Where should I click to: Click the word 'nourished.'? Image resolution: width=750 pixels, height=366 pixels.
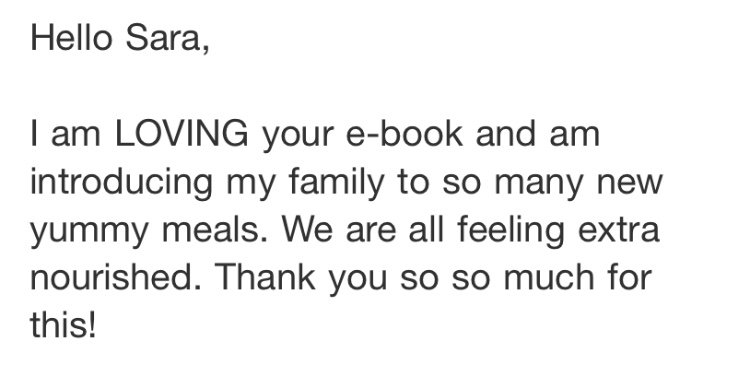(x=115, y=277)
